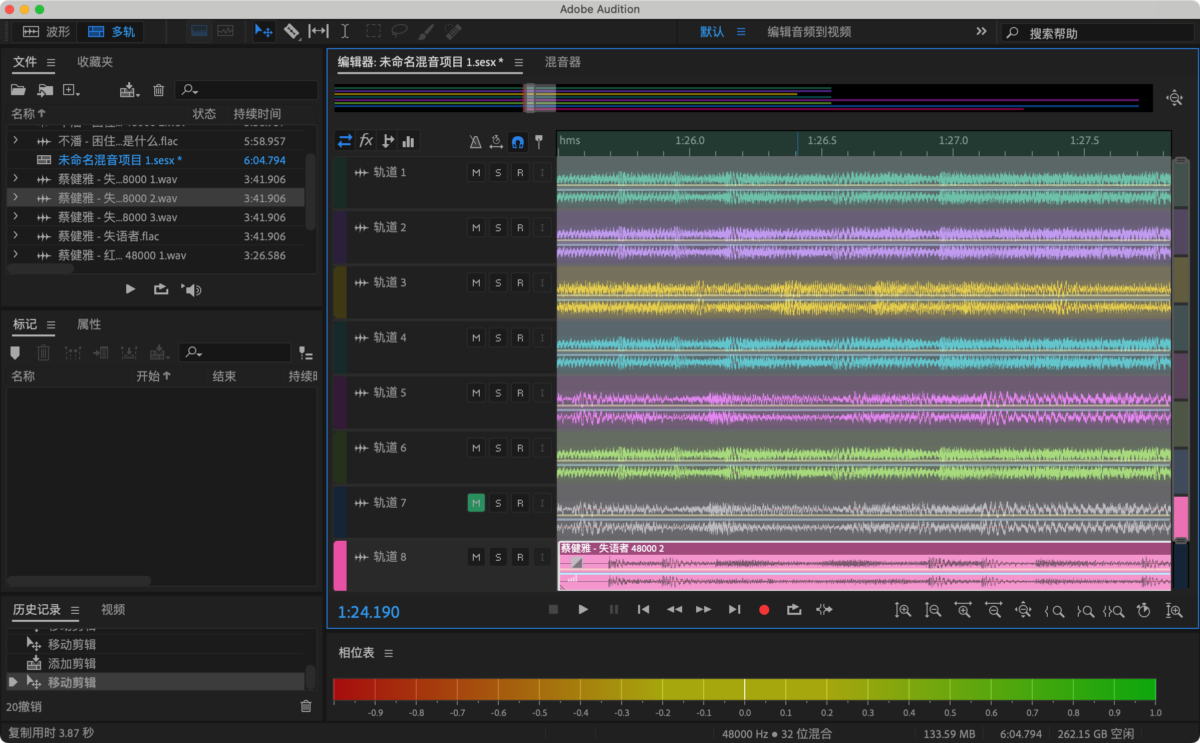Click the Import File icon

[x=45, y=90]
